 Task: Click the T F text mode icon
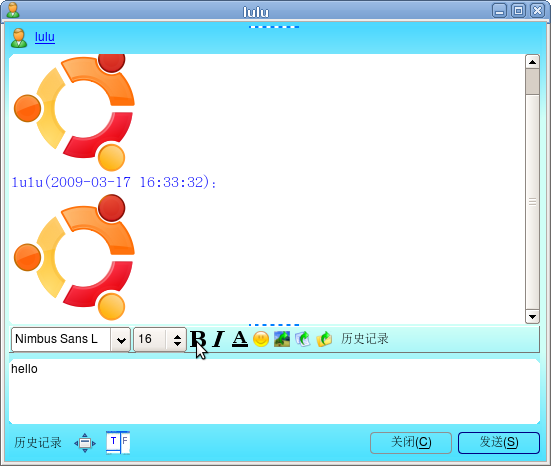tap(118, 442)
